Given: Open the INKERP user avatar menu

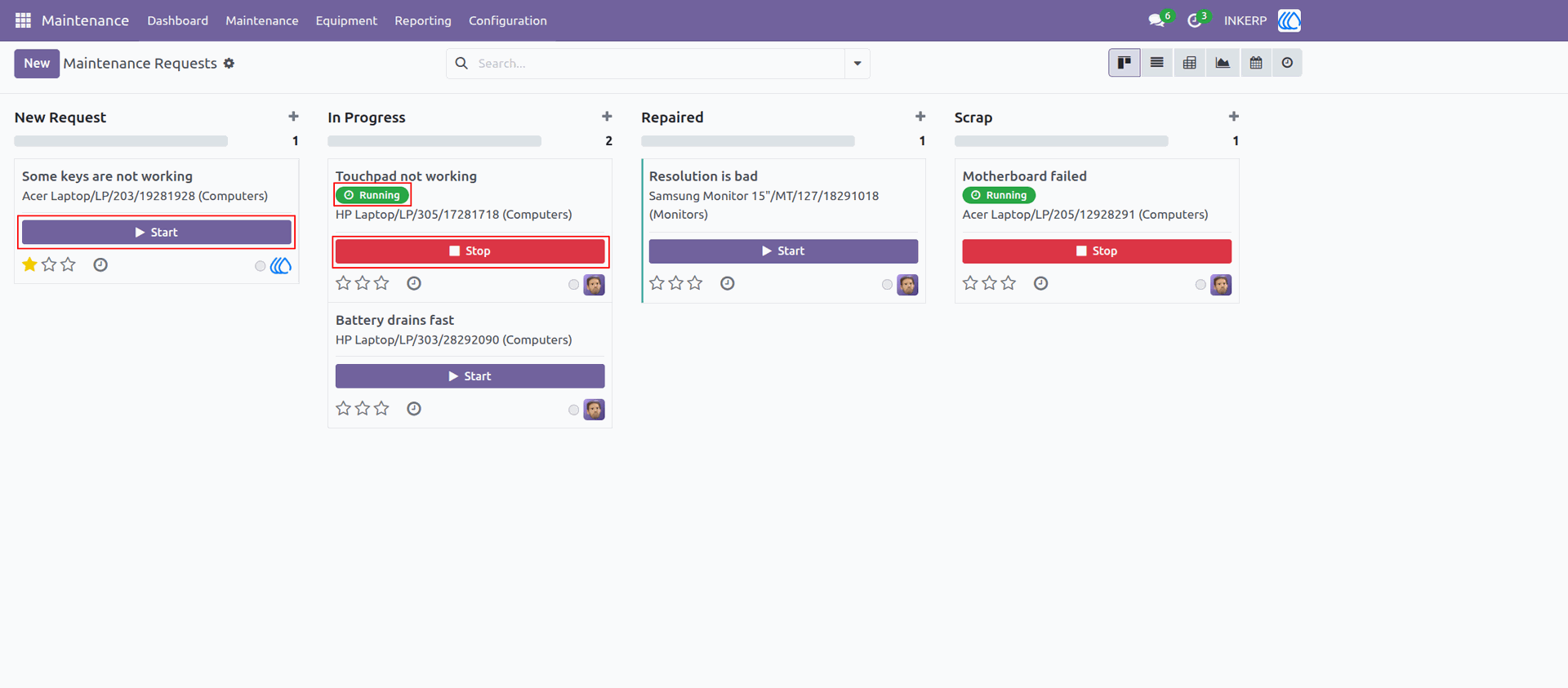Looking at the screenshot, I should point(1289,20).
